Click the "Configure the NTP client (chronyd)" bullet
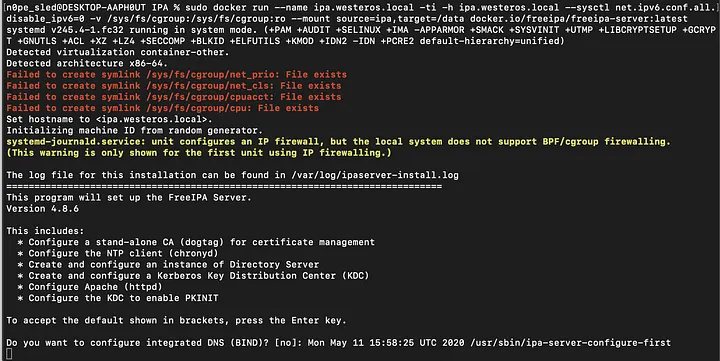The width and height of the screenshot is (720, 361). coord(118,253)
